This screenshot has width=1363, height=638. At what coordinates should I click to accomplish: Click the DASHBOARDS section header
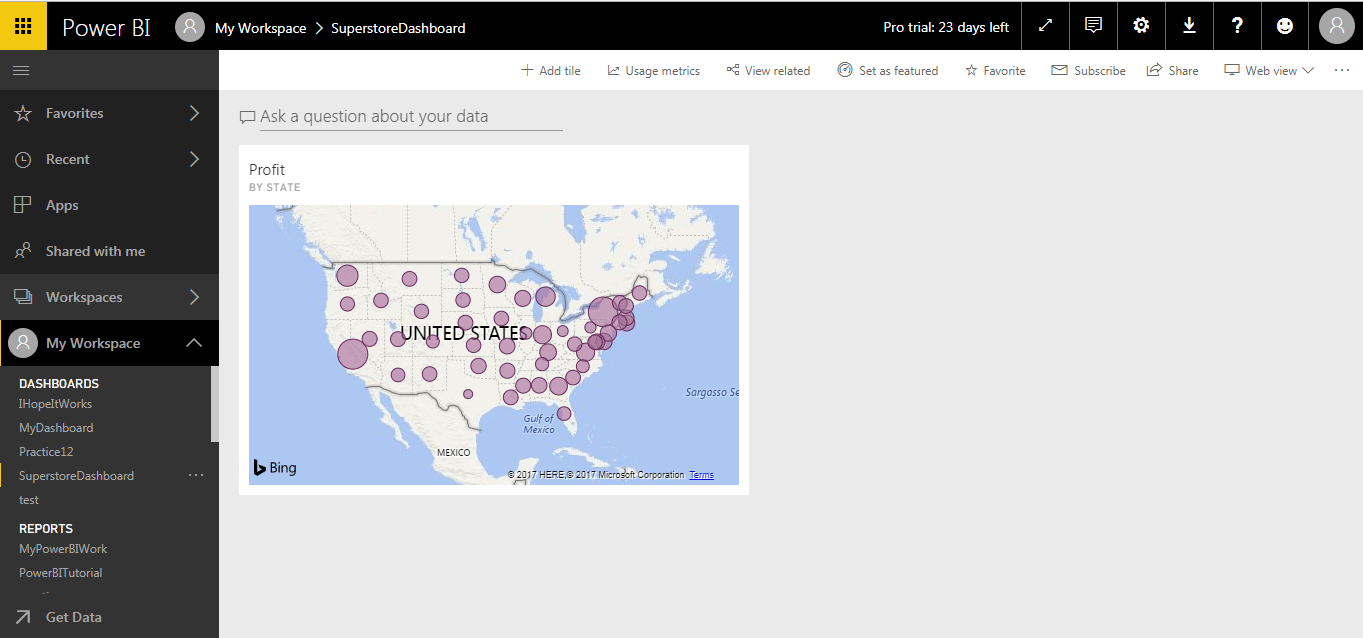tap(59, 384)
